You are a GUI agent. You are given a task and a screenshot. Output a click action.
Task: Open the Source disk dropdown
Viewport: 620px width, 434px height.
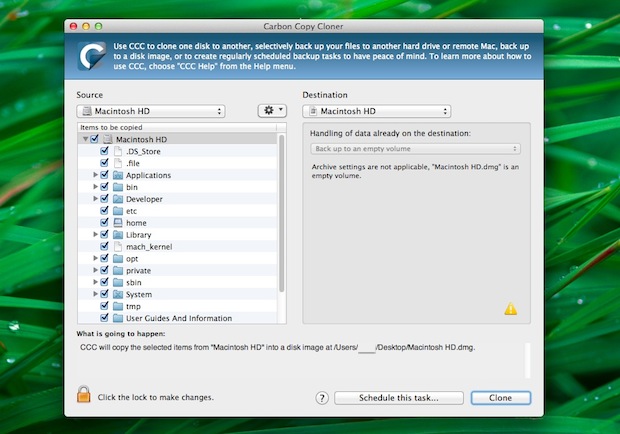tap(151, 111)
